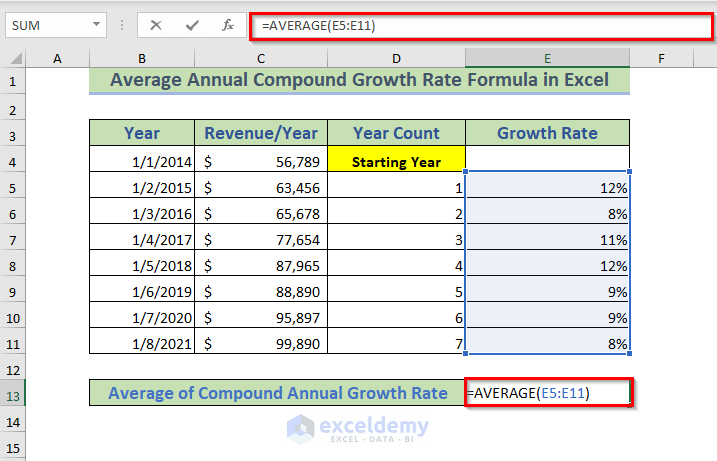Select the date cell 1/8/2021
This screenshot has height=461, width=717.
pyautogui.click(x=142, y=343)
